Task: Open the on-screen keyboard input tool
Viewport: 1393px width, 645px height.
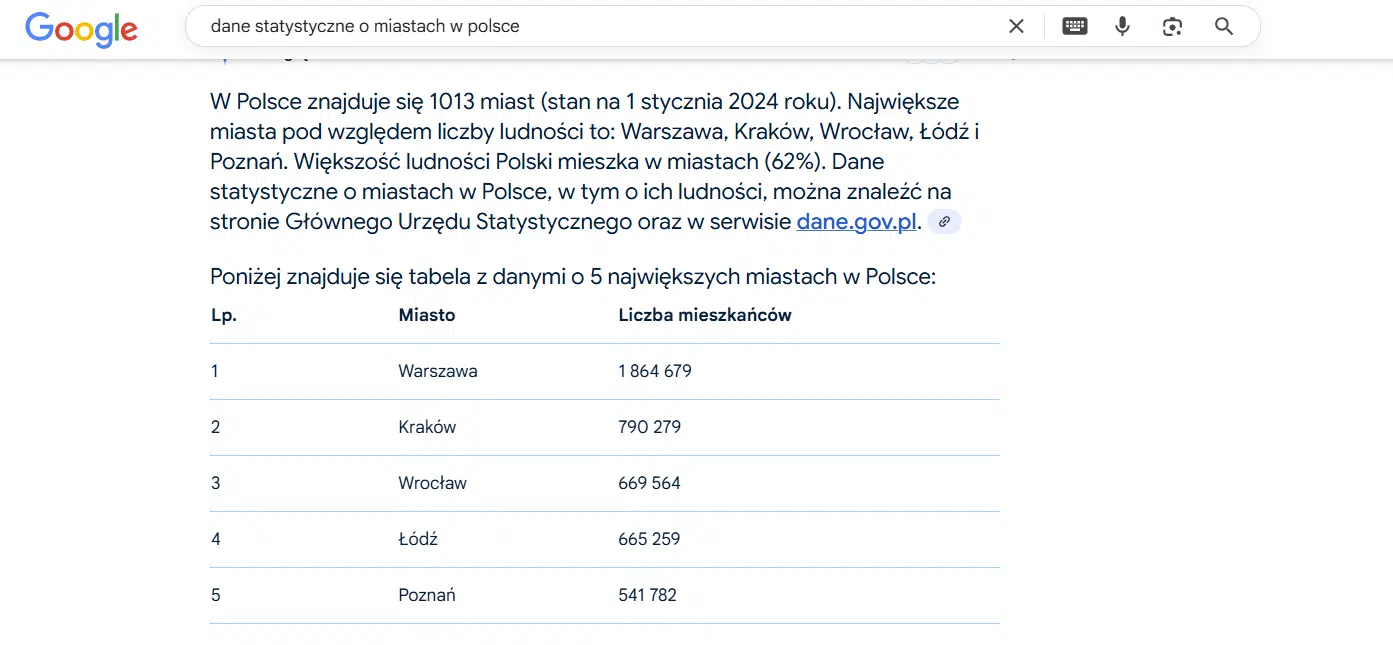Action: click(1075, 27)
